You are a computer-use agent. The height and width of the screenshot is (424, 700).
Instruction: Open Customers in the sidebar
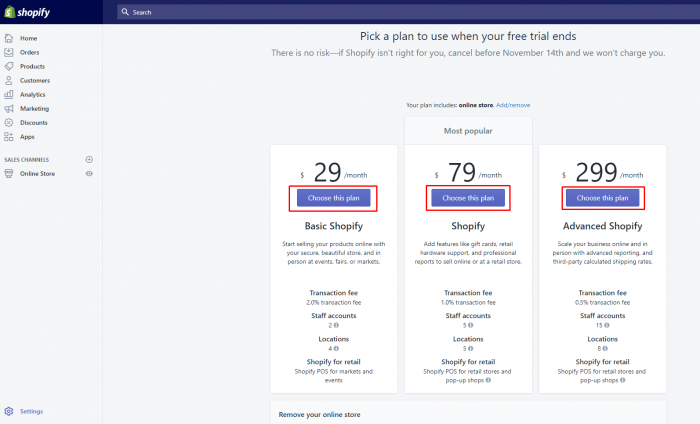(x=35, y=80)
